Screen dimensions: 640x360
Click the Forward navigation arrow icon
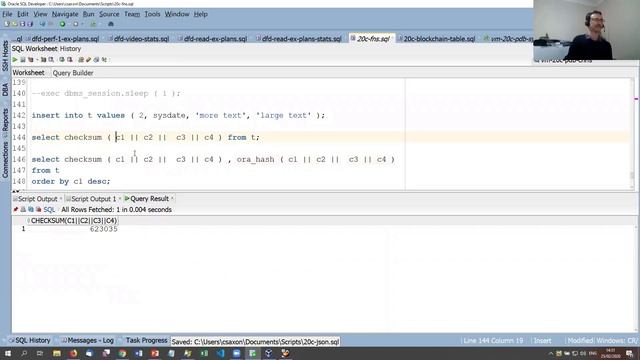coord(51,24)
